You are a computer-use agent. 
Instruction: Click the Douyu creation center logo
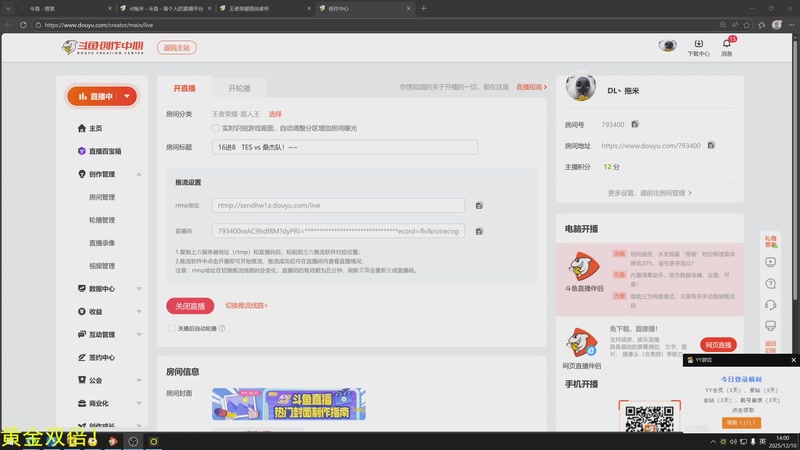103,47
